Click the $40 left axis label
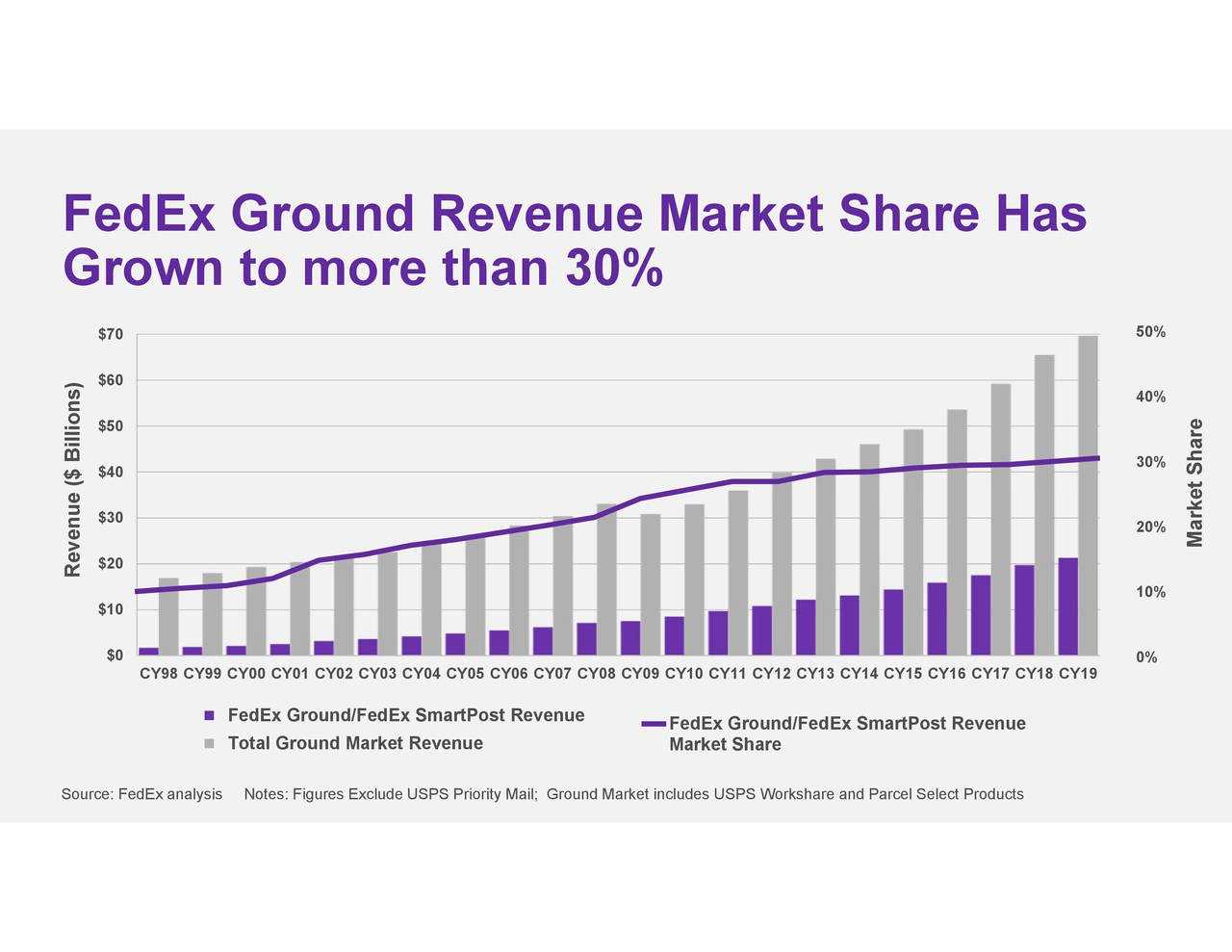 point(111,472)
